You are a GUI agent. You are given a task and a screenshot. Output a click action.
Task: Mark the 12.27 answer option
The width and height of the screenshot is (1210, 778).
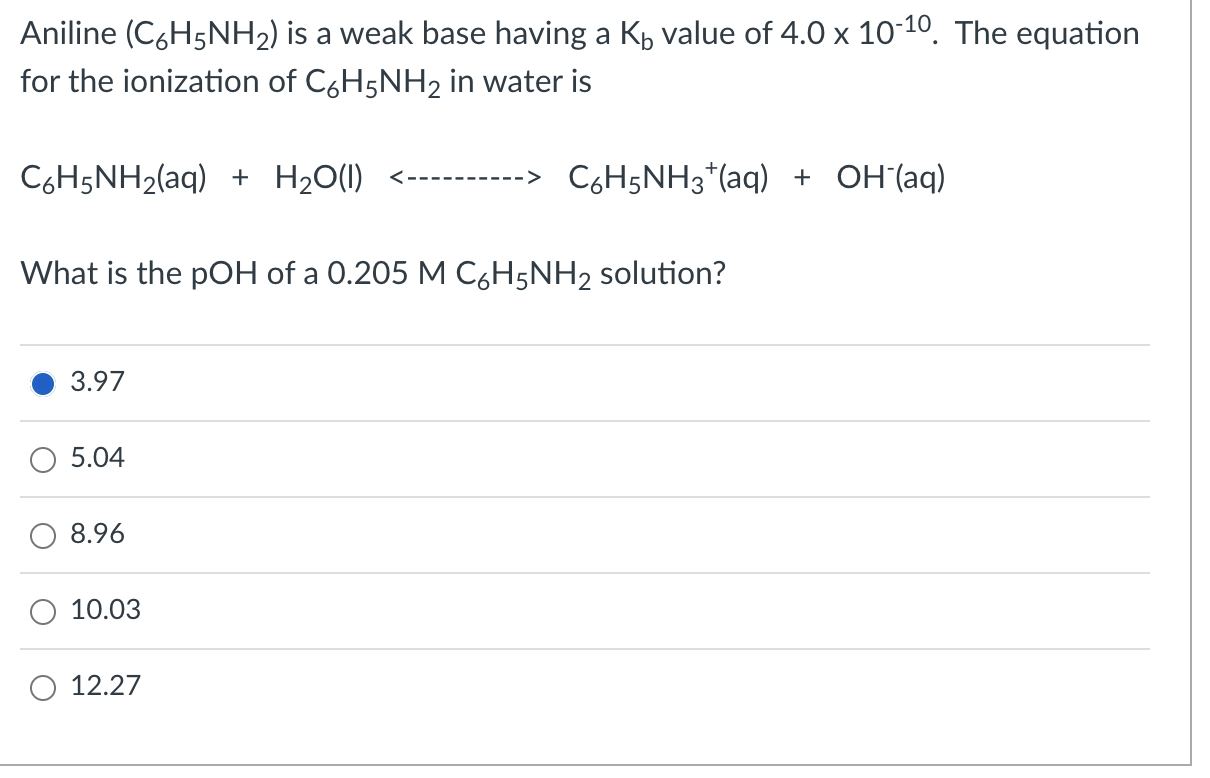[x=42, y=686]
